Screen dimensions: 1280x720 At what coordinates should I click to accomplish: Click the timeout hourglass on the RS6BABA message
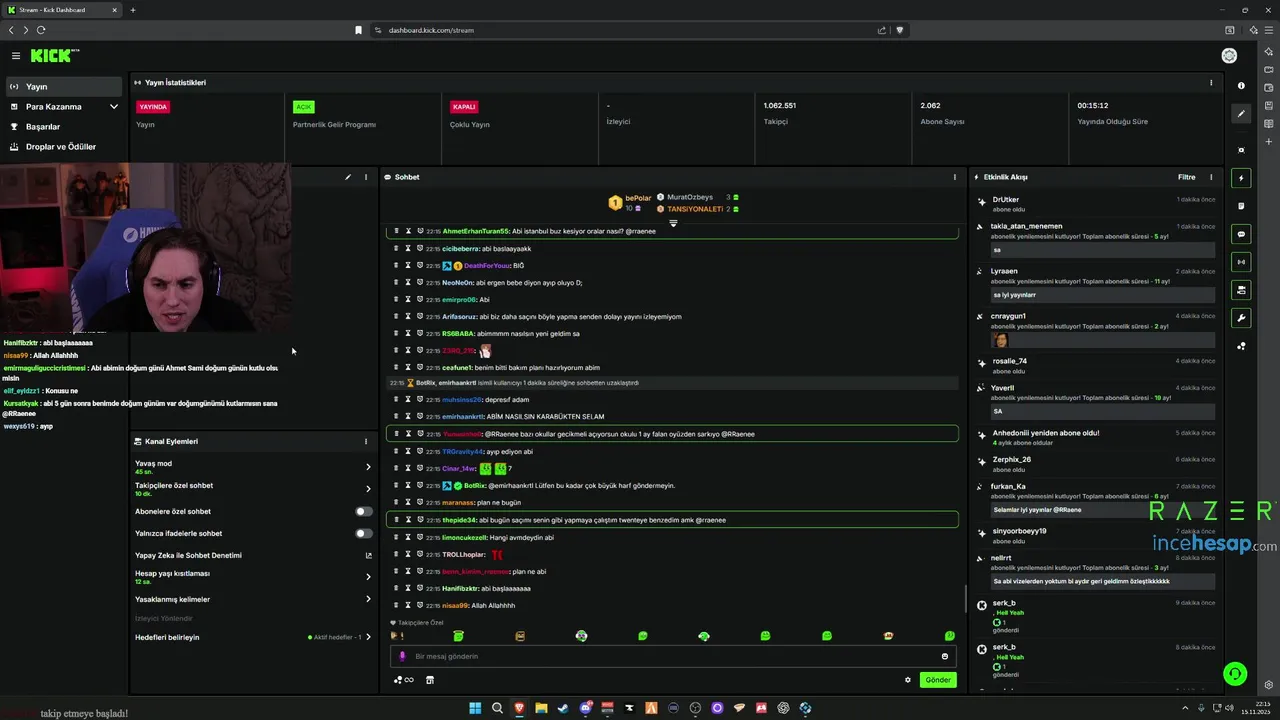(408, 333)
